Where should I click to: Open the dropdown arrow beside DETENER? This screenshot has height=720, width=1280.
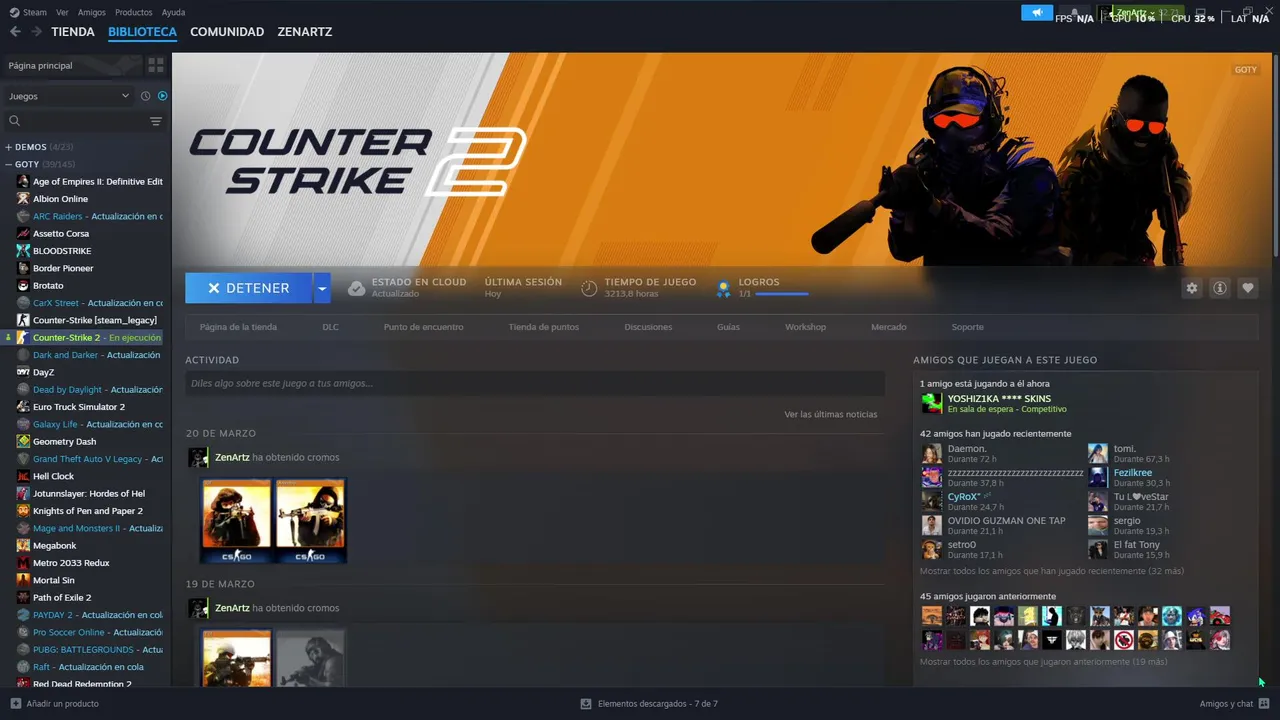(x=321, y=288)
